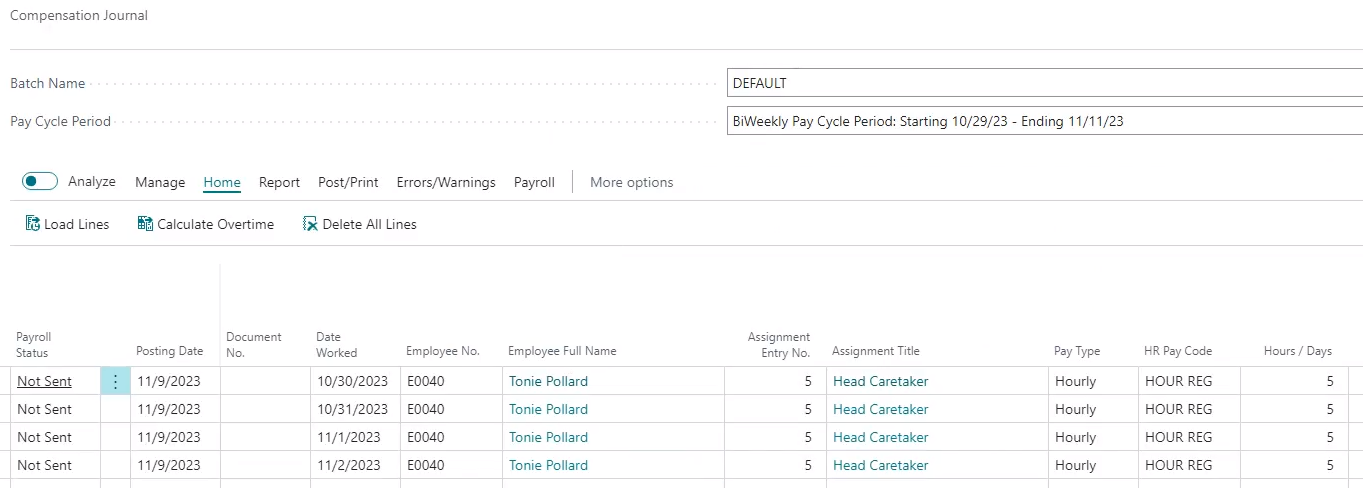Click the Hours / Days column header
The image size is (1363, 488).
(x=1297, y=351)
